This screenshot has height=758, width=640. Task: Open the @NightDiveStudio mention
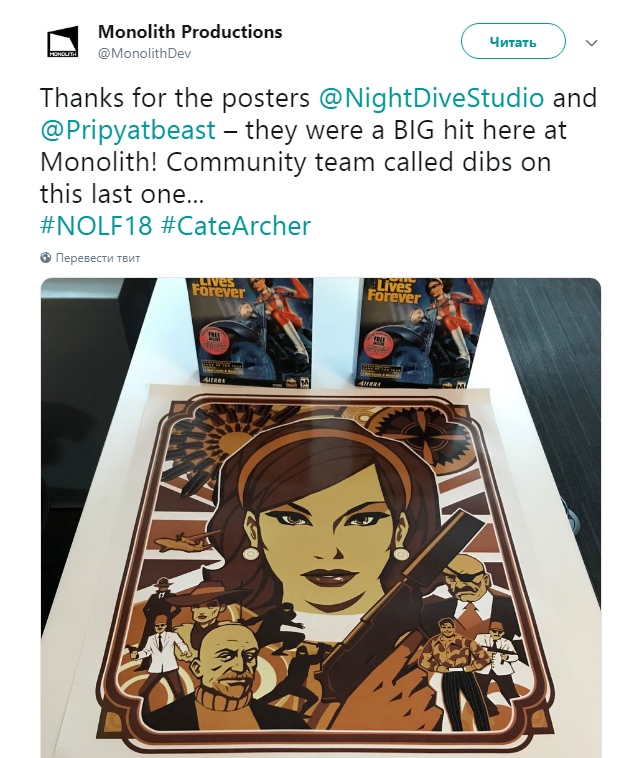(431, 98)
